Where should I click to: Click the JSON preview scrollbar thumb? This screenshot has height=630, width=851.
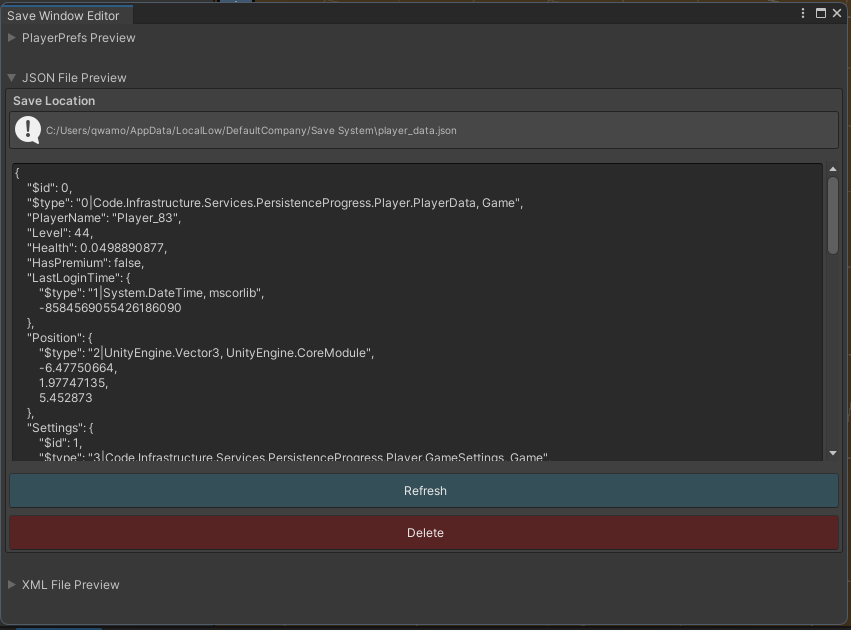[833, 215]
